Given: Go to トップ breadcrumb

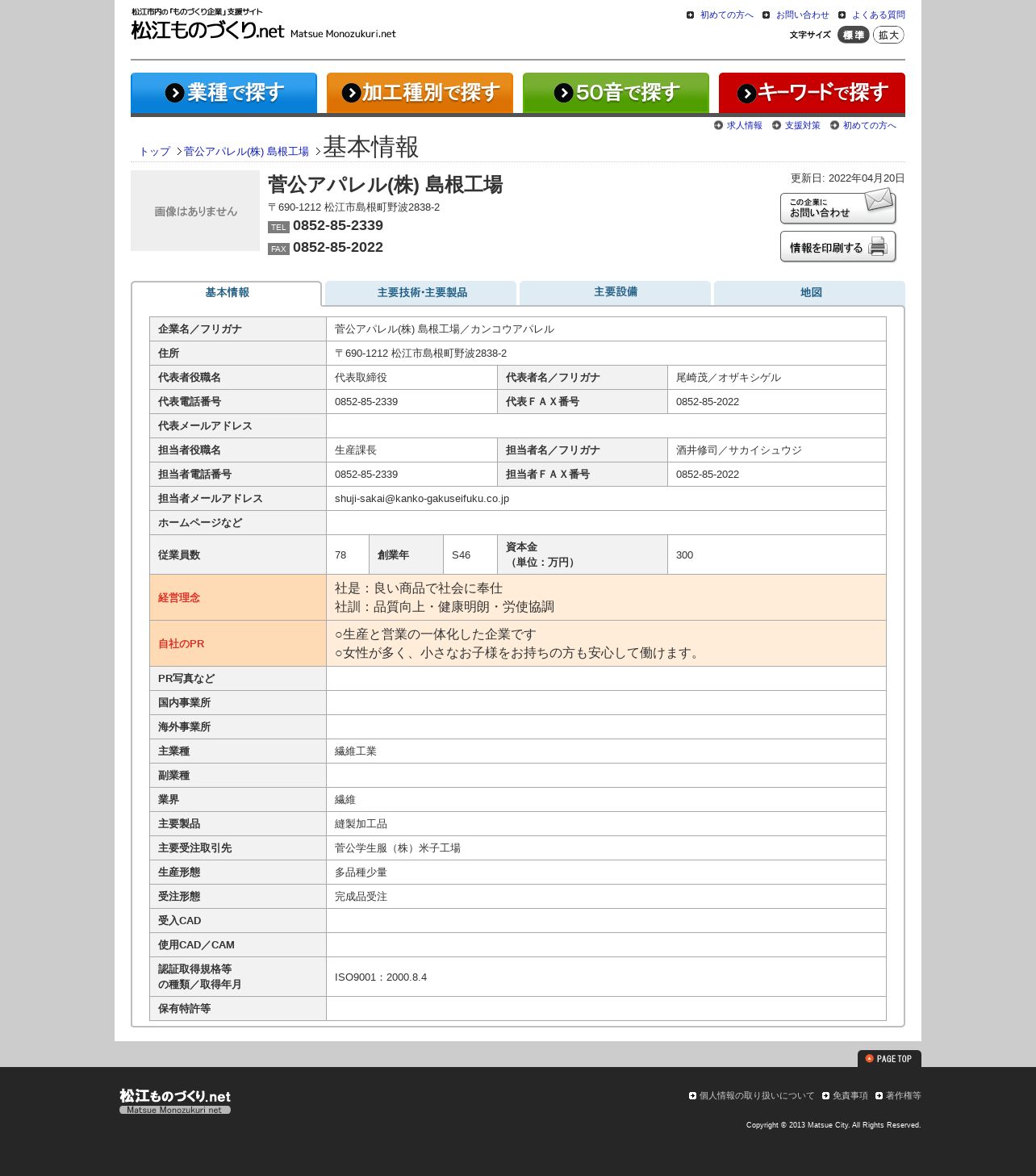Looking at the screenshot, I should pos(155,152).
